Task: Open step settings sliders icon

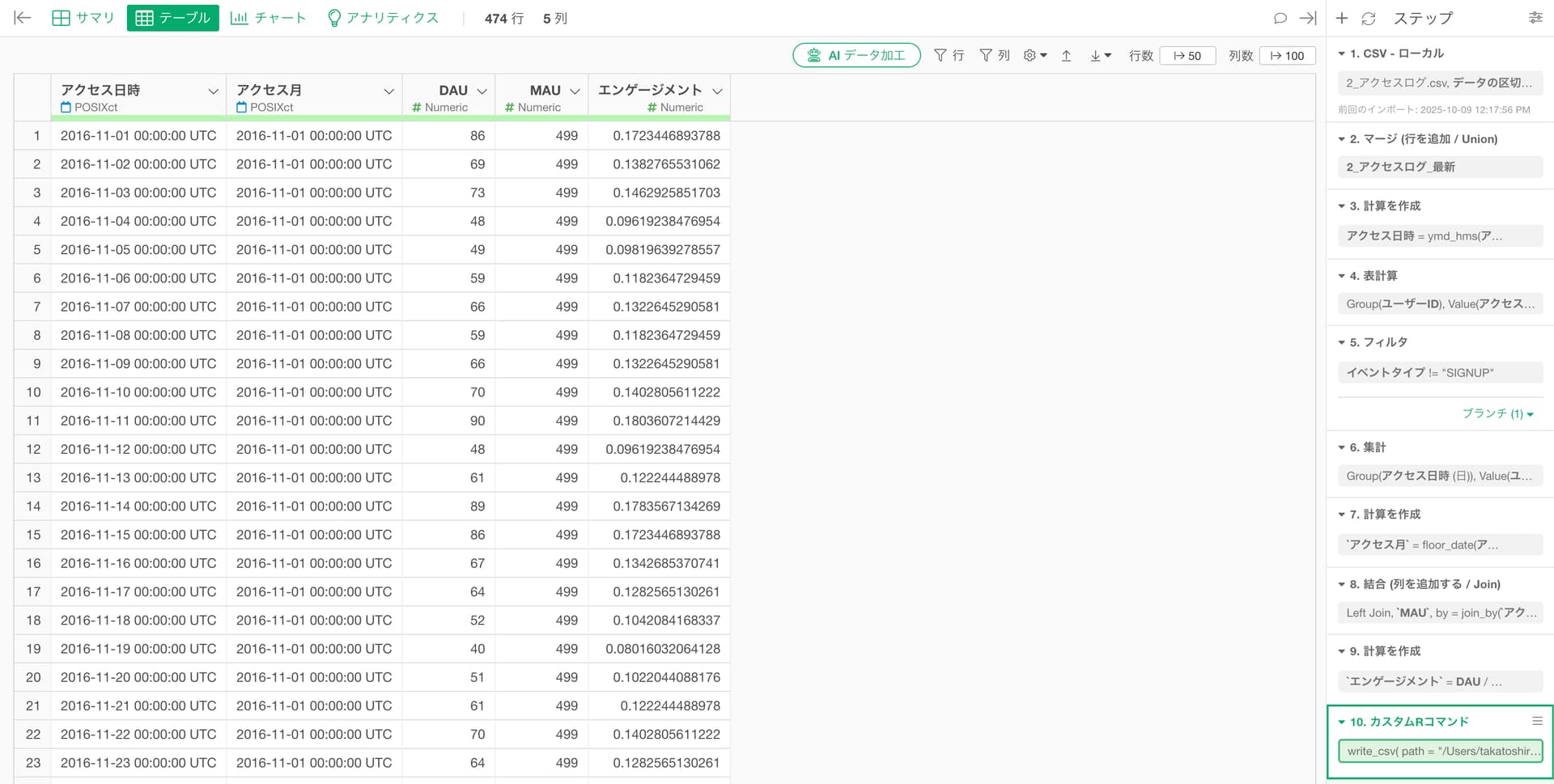Action: [x=1535, y=18]
